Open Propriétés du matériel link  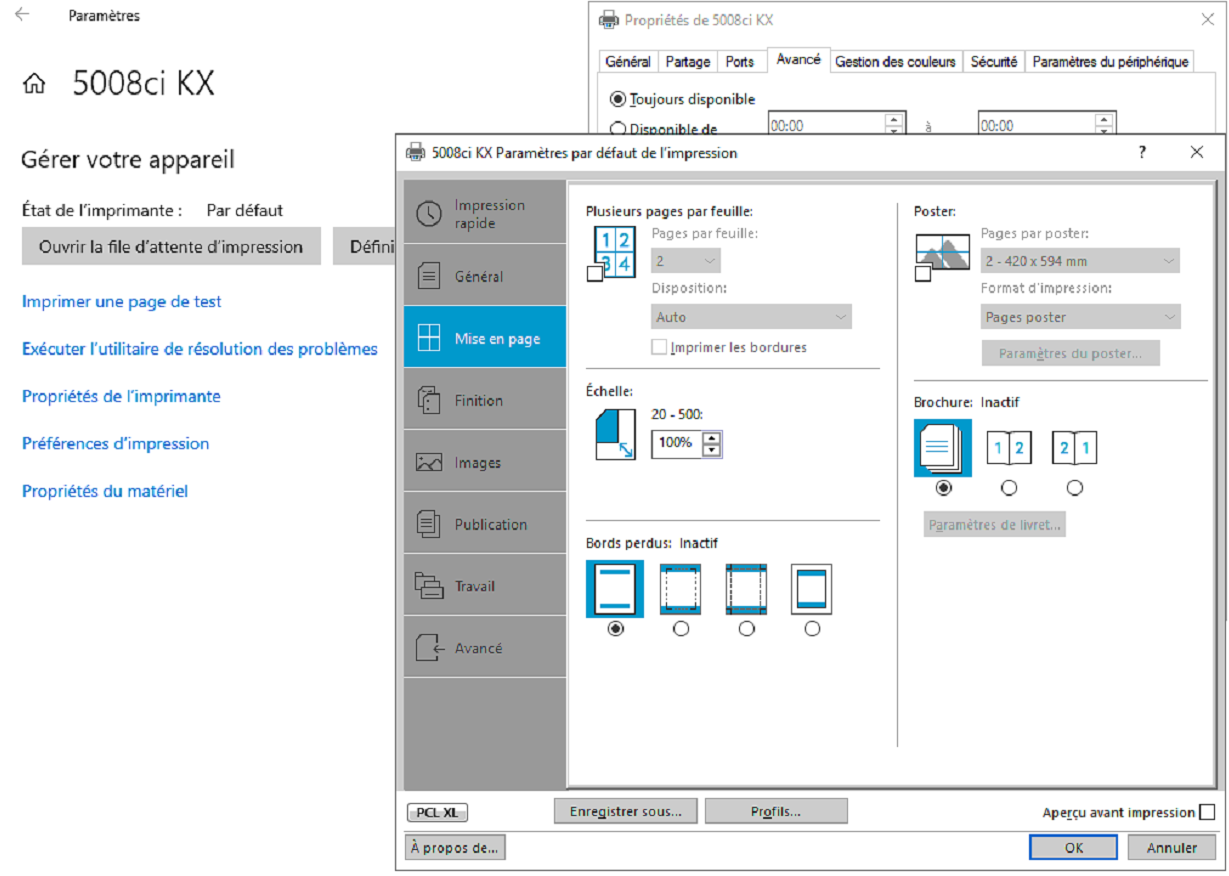tap(105, 491)
